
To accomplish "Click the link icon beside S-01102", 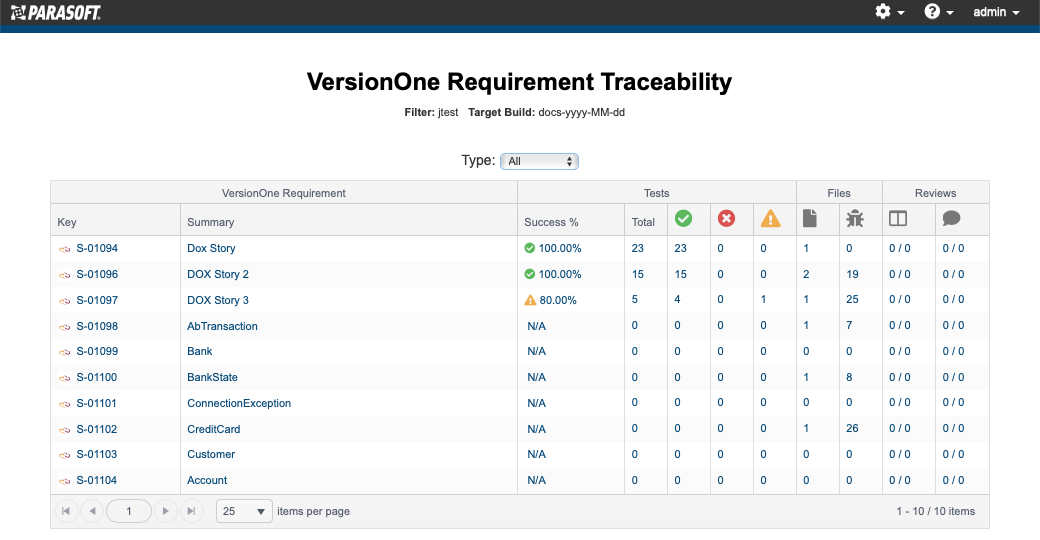I will click(x=64, y=430).
